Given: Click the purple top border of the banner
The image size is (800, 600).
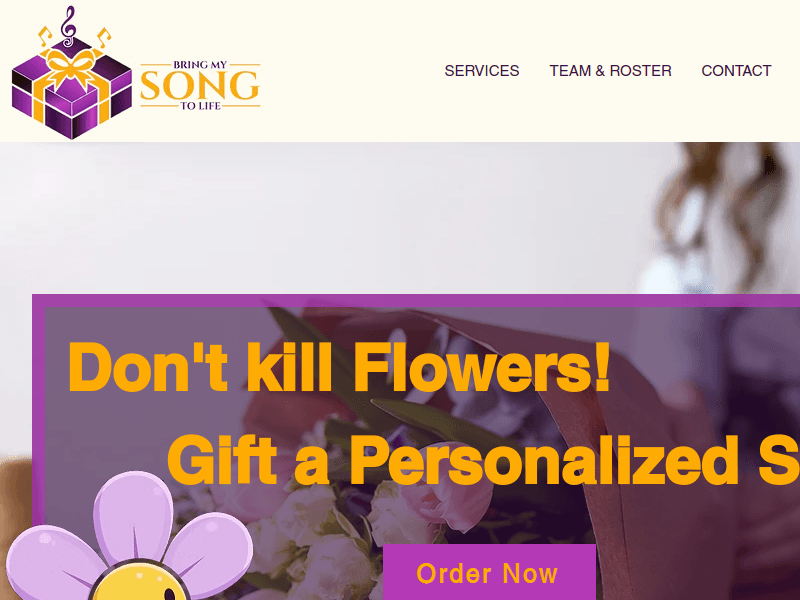Looking at the screenshot, I should pos(416,301).
